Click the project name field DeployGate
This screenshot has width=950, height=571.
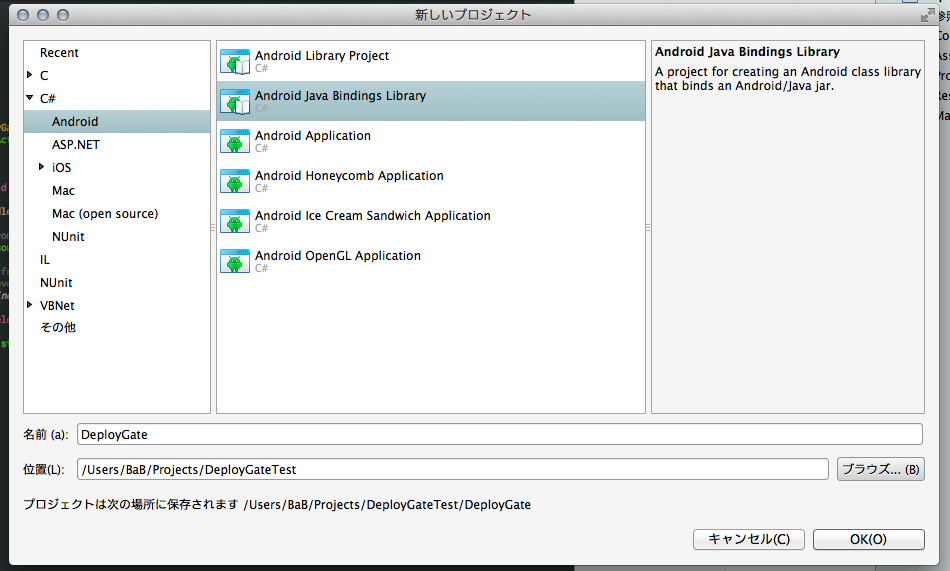(500, 435)
